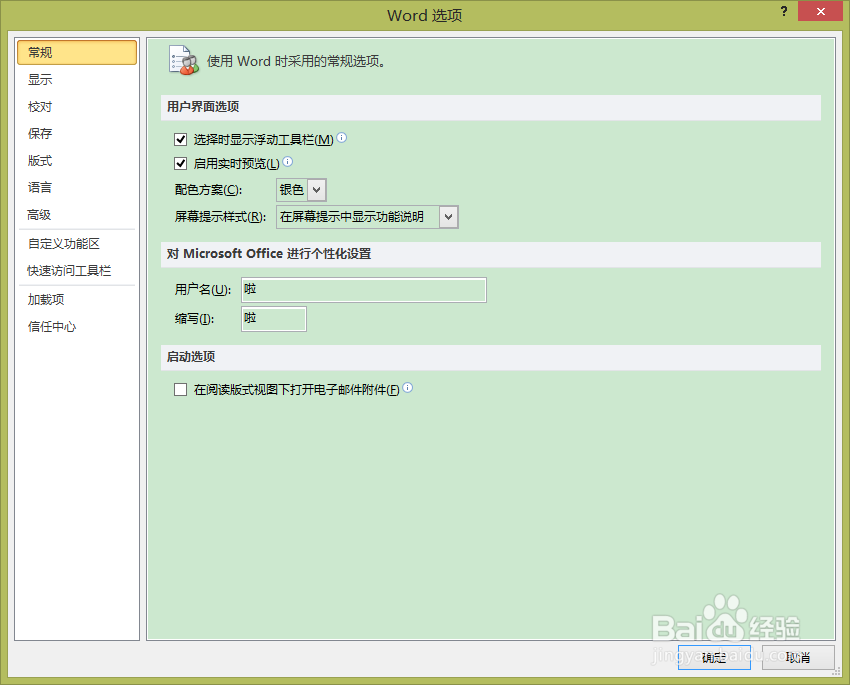The image size is (850, 685).
Task: Click the Word 常规选项 page icon
Action: click(184, 59)
